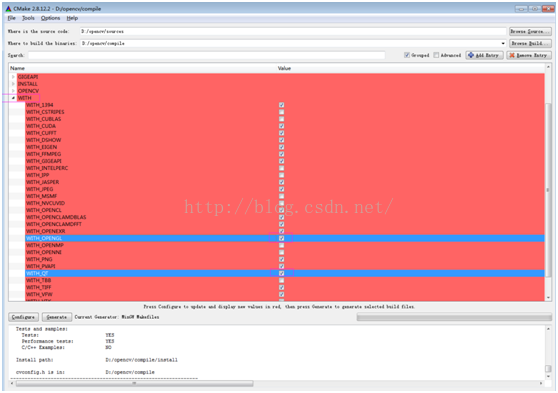Image resolution: width=558 pixels, height=393 pixels.
Task: Toggle the WITH_IPP checkbox
Action: point(281,175)
